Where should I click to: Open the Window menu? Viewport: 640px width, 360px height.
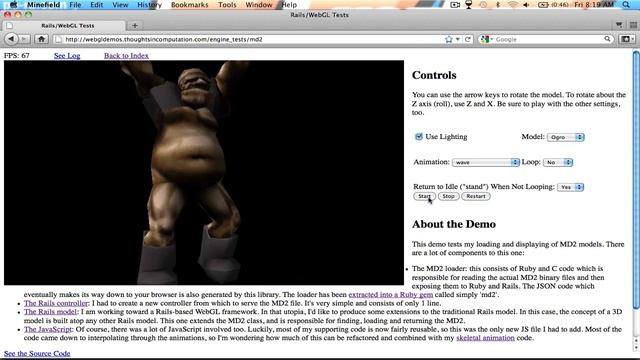pyautogui.click(x=258, y=4)
